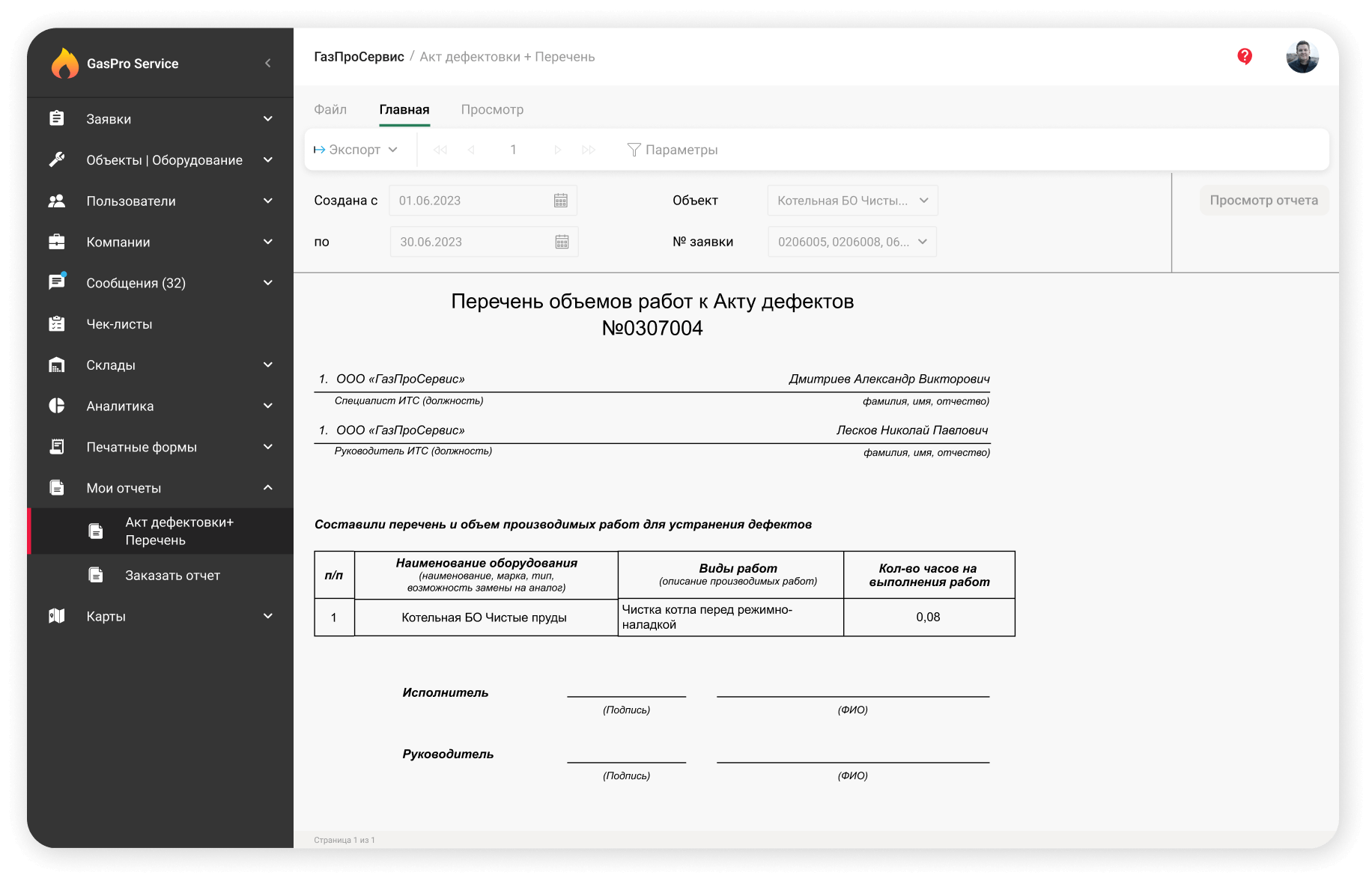Open the Склады warehouse icon
This screenshot has height=881, width=1372.
click(x=56, y=365)
